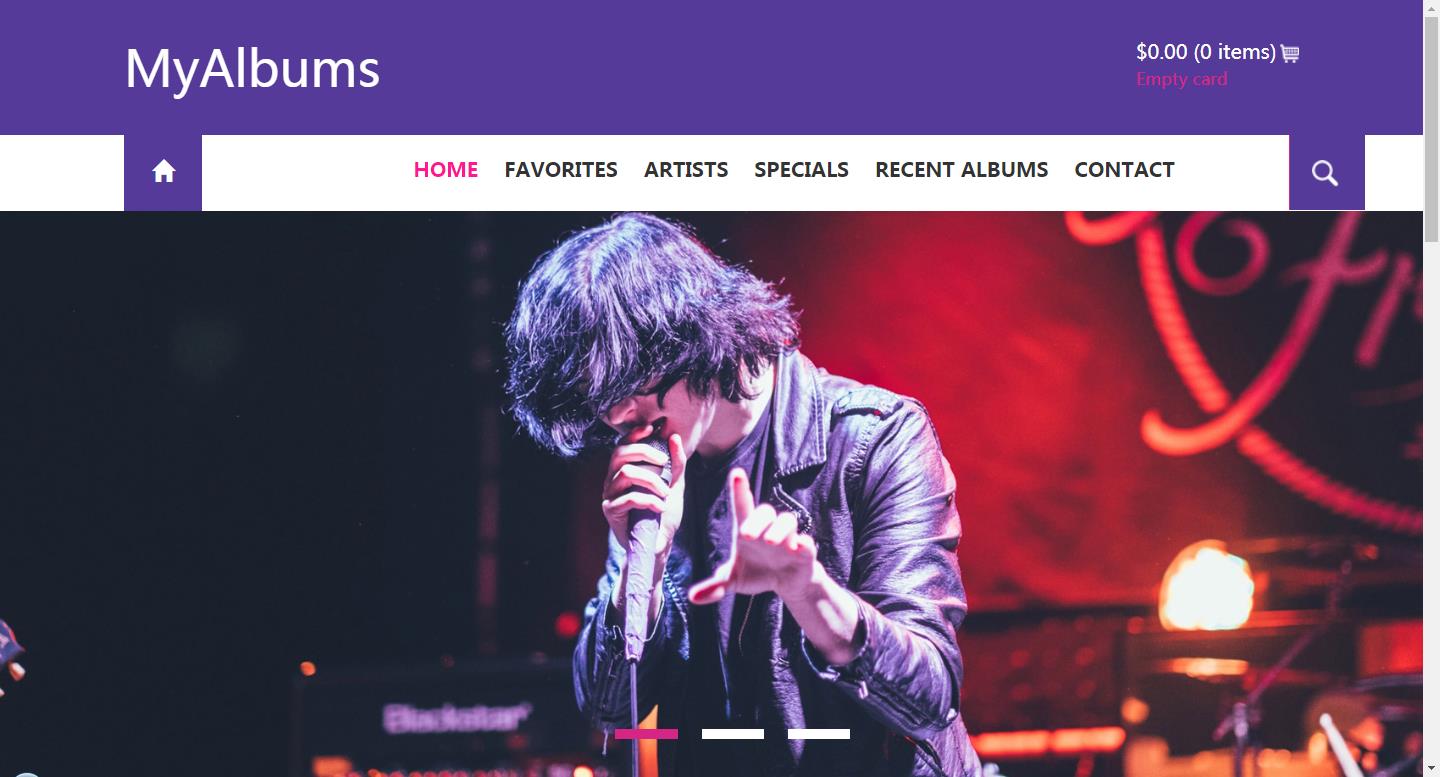Click the scrollbar track below the thumb
Image resolution: width=1440 pixels, height=777 pixels.
[1431, 500]
